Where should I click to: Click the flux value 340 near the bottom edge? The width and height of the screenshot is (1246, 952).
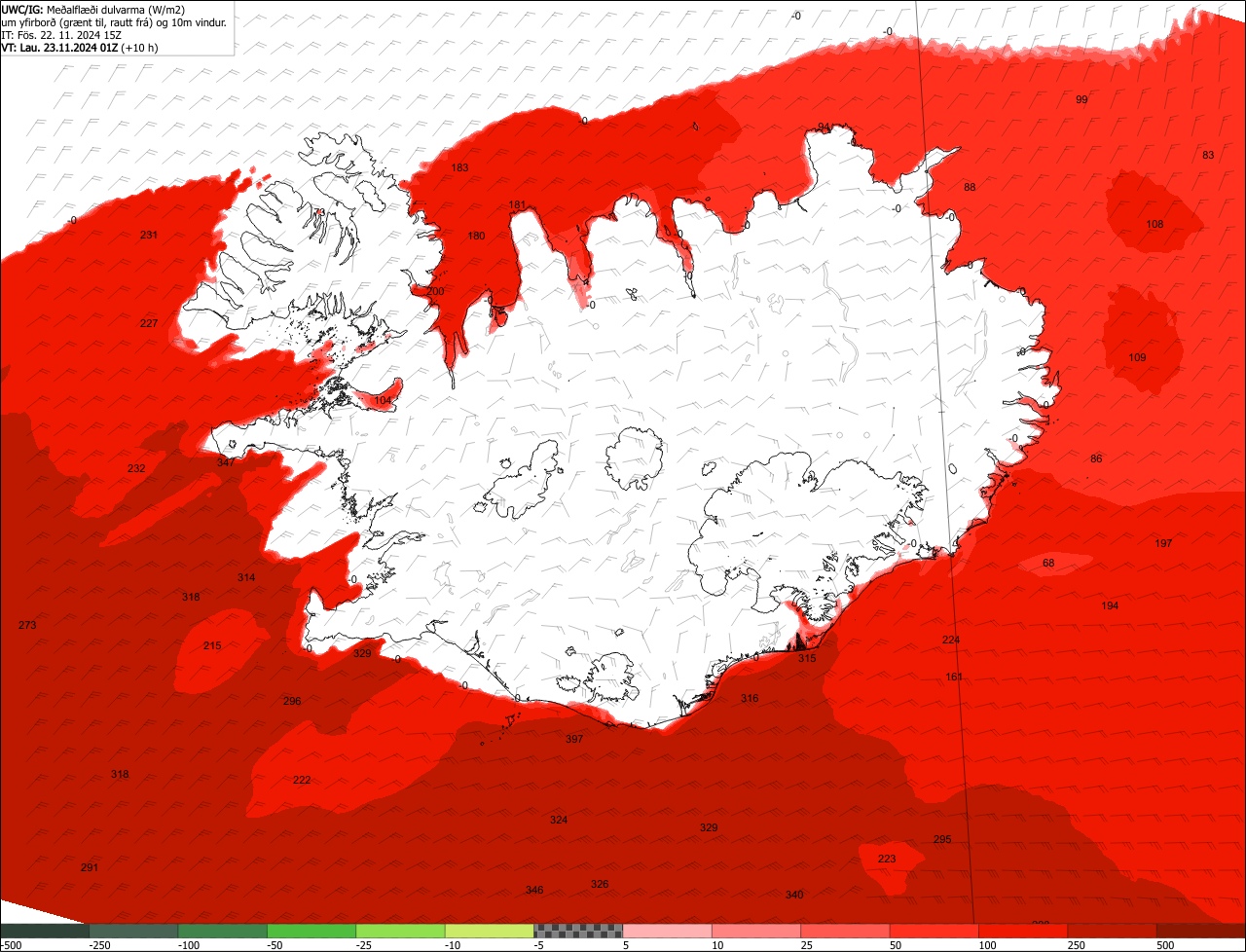click(x=794, y=895)
